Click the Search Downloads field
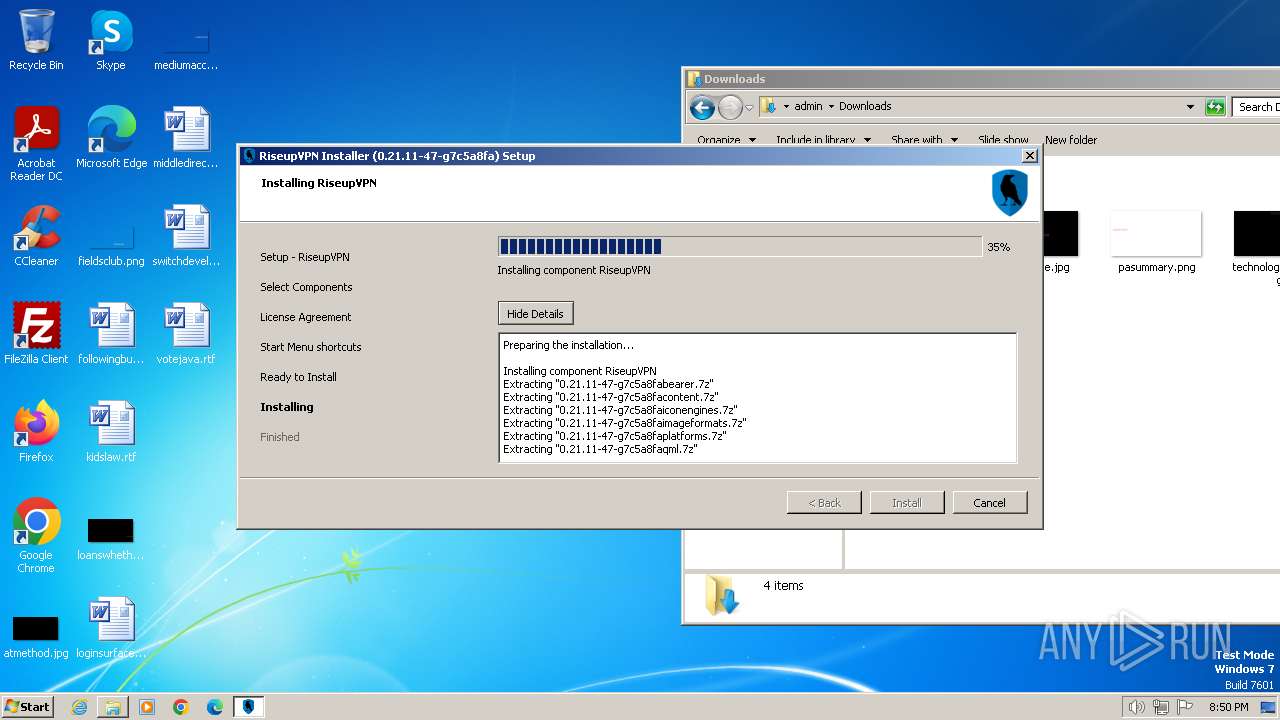Screen dimensions: 1280x720 1257,107
